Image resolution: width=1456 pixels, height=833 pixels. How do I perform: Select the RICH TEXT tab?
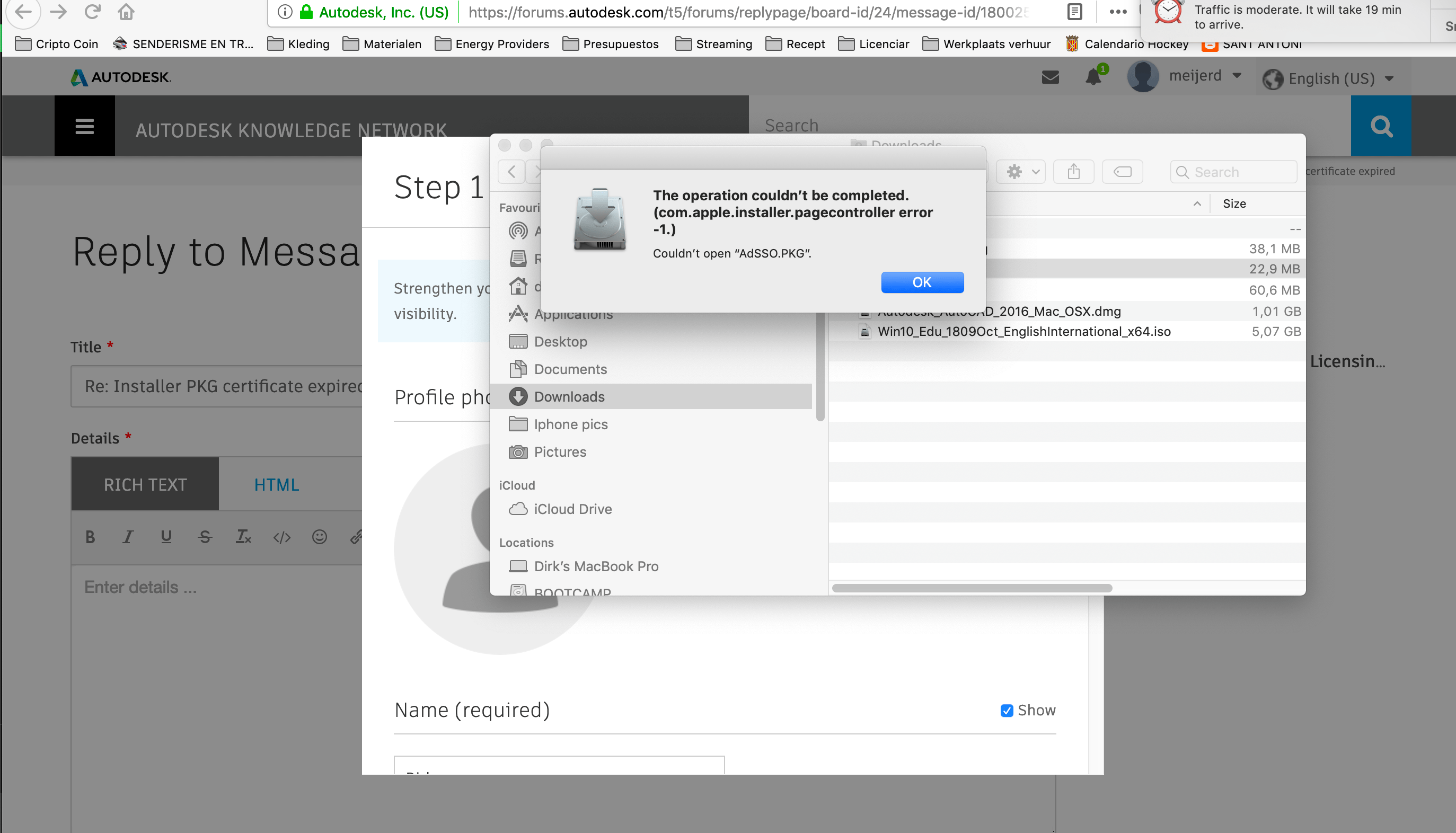145,484
